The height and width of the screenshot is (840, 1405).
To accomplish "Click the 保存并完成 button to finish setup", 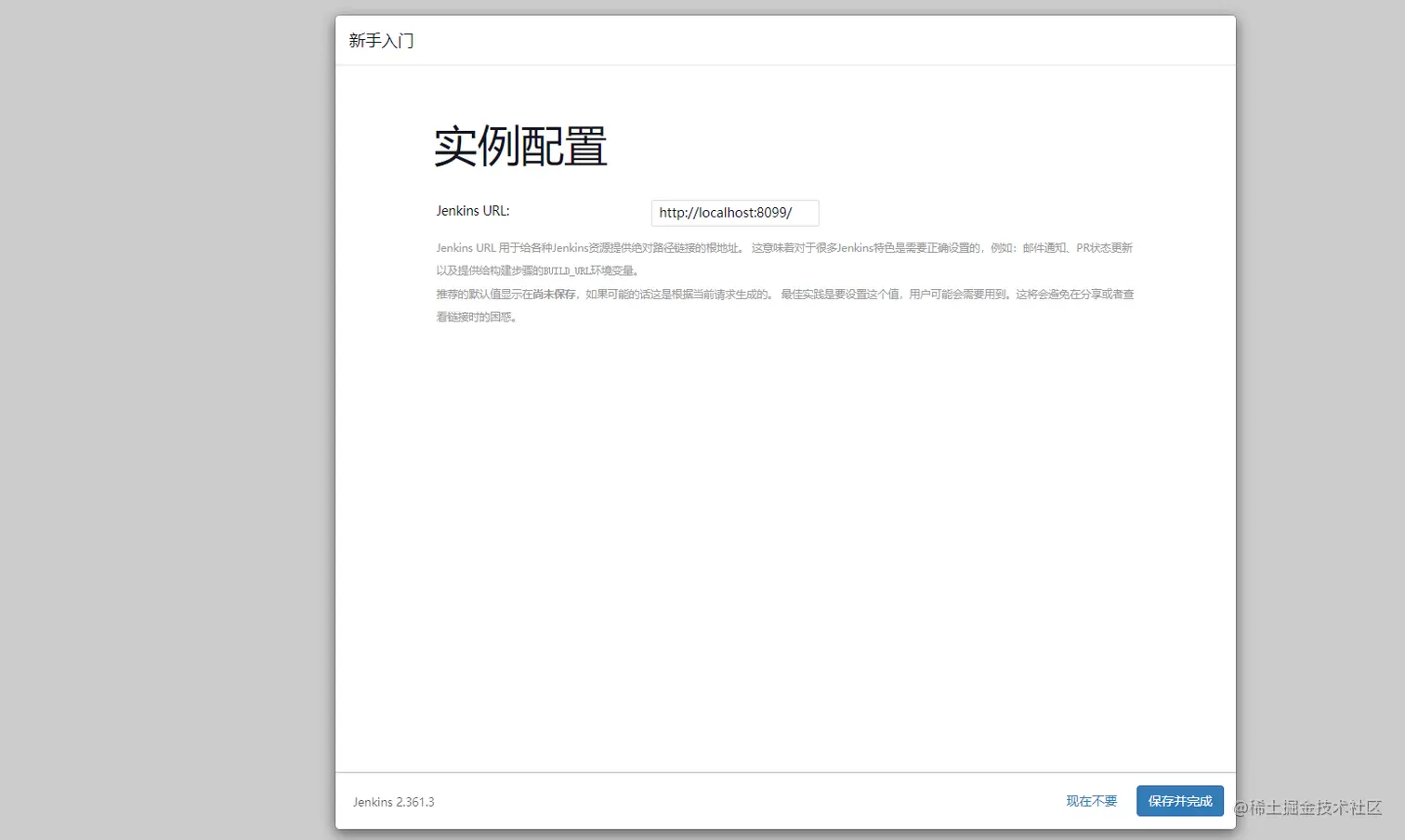I will point(1179,800).
